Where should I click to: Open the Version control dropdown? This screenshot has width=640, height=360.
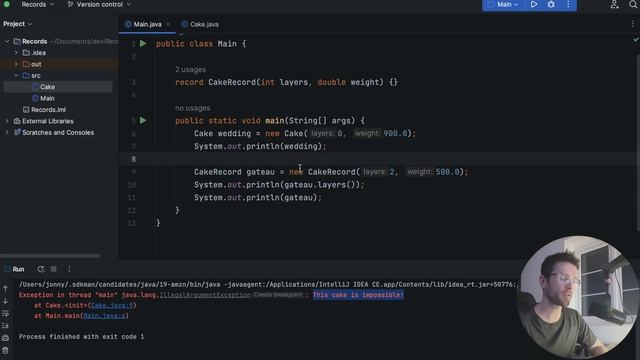tap(99, 4)
